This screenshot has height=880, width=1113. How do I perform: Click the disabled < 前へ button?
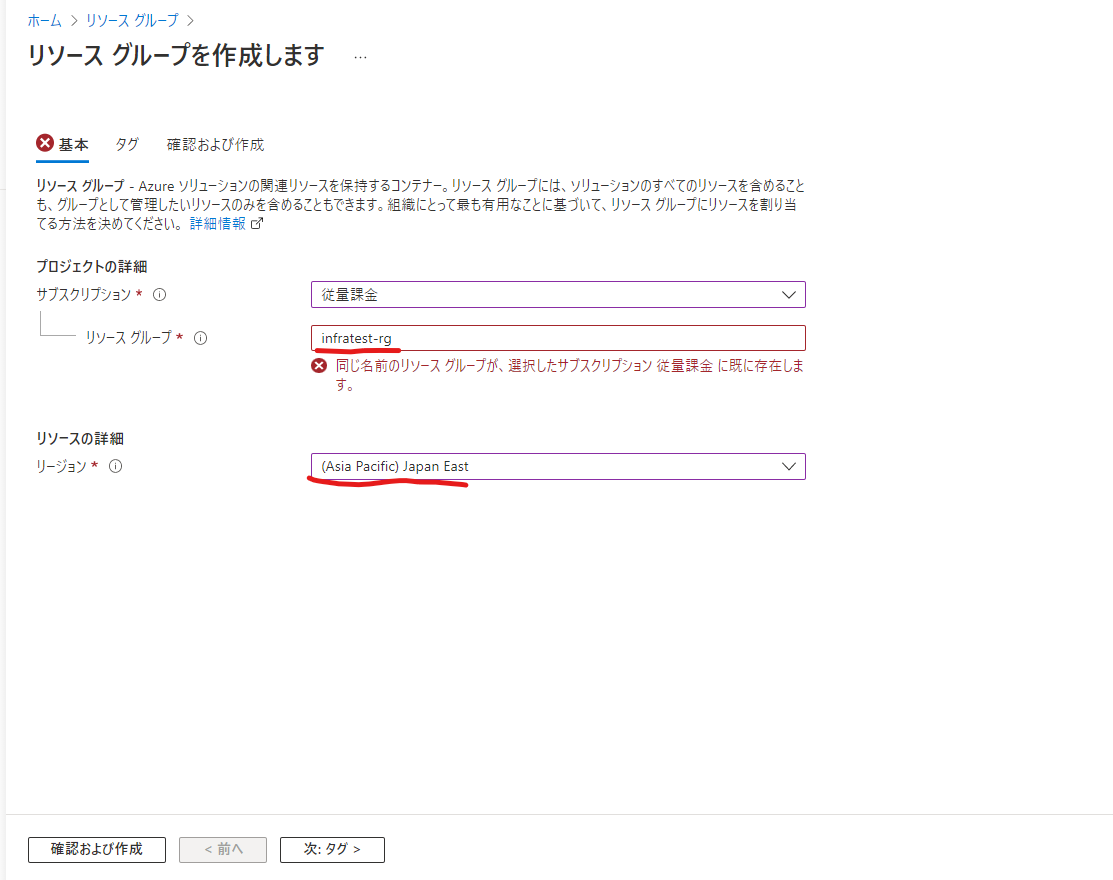click(223, 849)
